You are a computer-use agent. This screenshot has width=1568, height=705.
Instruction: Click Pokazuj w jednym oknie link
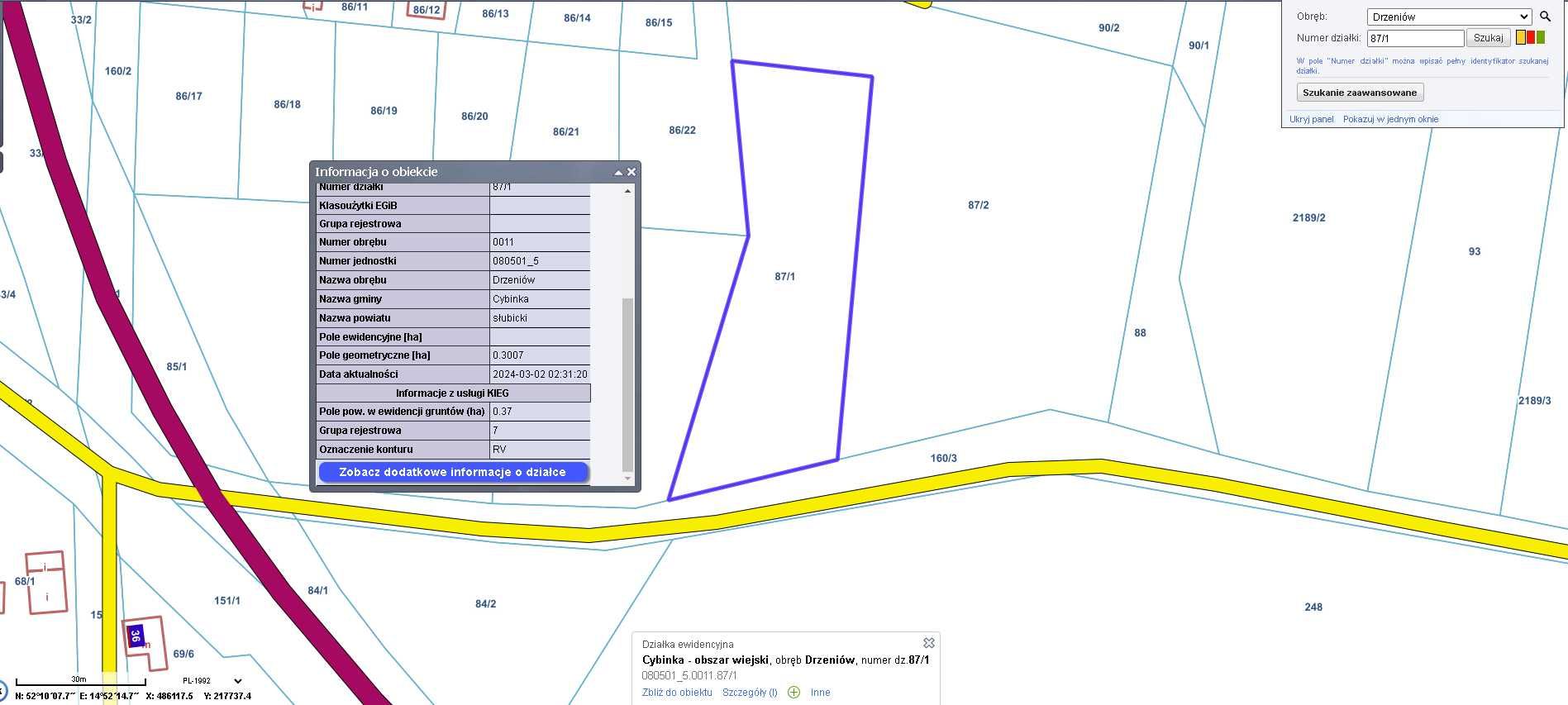tap(1390, 119)
